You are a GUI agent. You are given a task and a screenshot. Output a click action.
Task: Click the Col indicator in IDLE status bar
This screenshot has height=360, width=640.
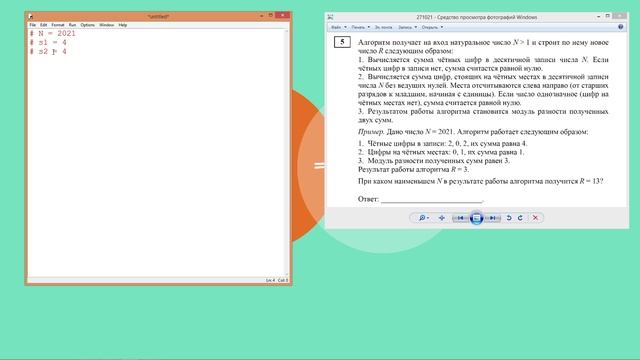click(x=282, y=280)
